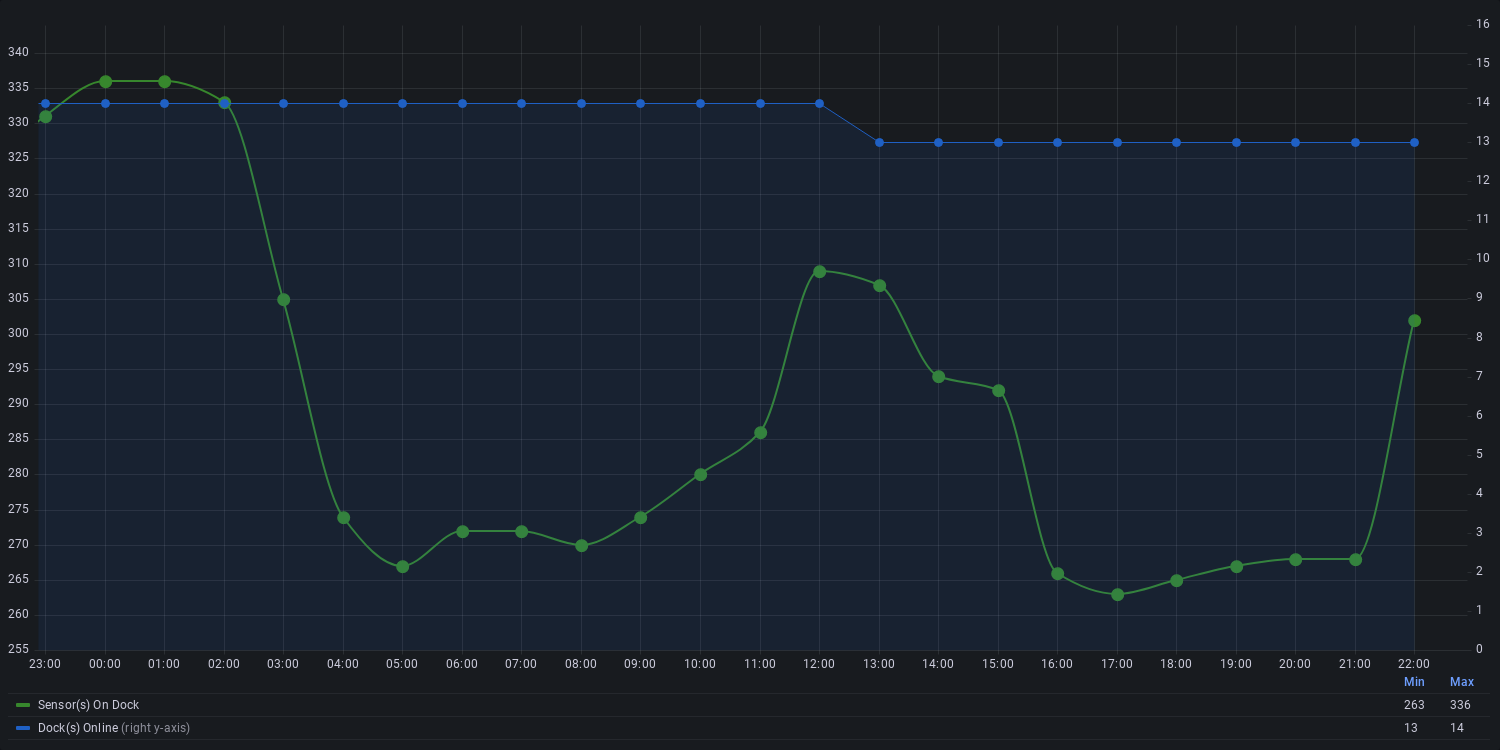This screenshot has height=750, width=1500.
Task: Select the green data point at 05:00
Action: 402,566
